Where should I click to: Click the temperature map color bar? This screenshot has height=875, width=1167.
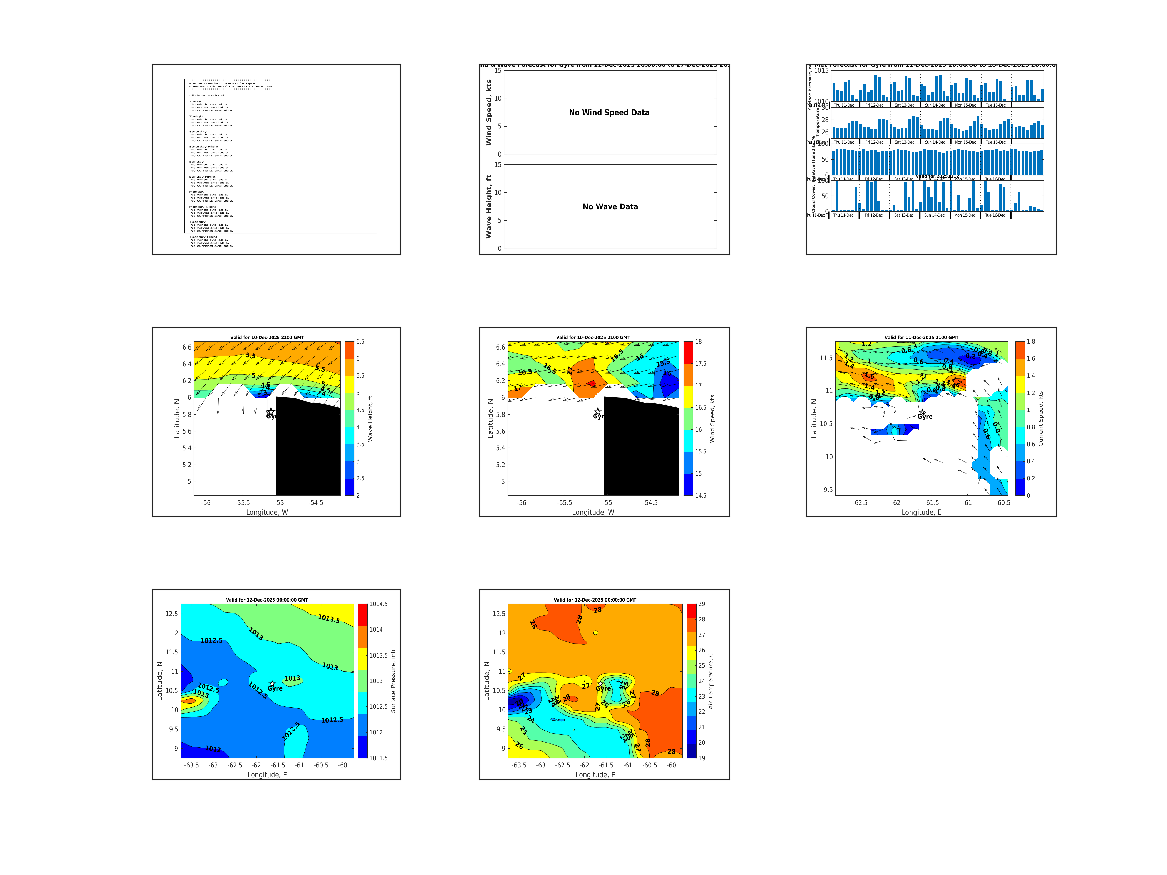coord(691,680)
